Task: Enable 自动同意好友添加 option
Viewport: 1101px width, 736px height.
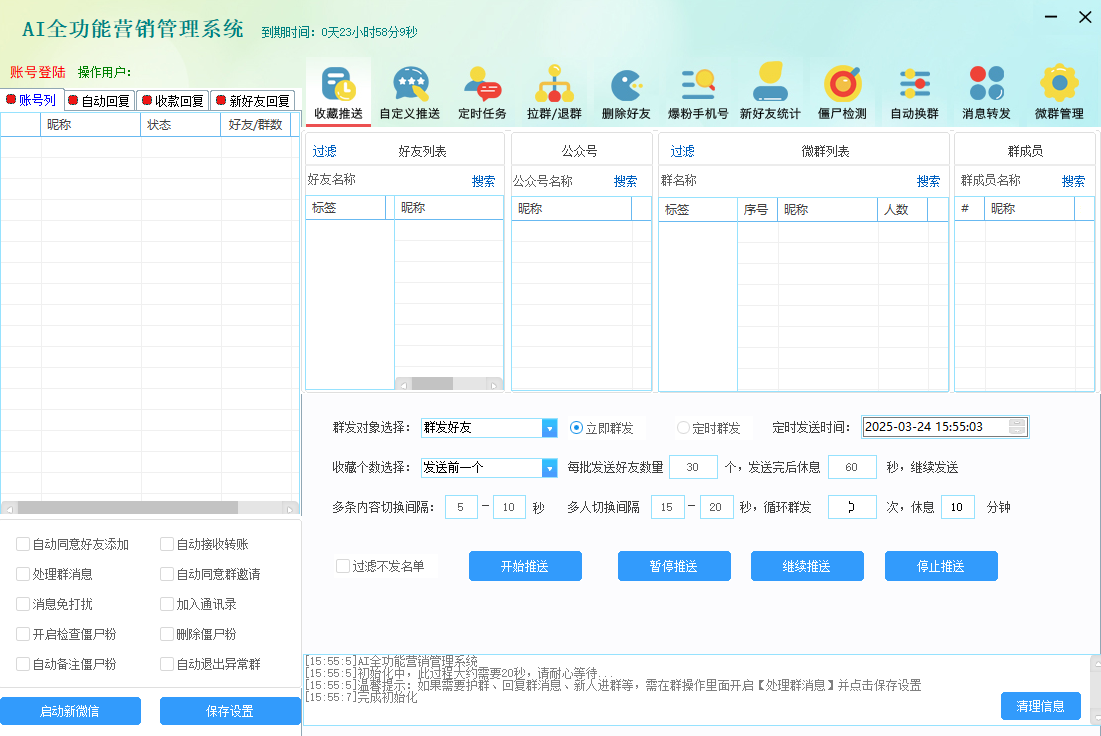Action: pos(21,544)
